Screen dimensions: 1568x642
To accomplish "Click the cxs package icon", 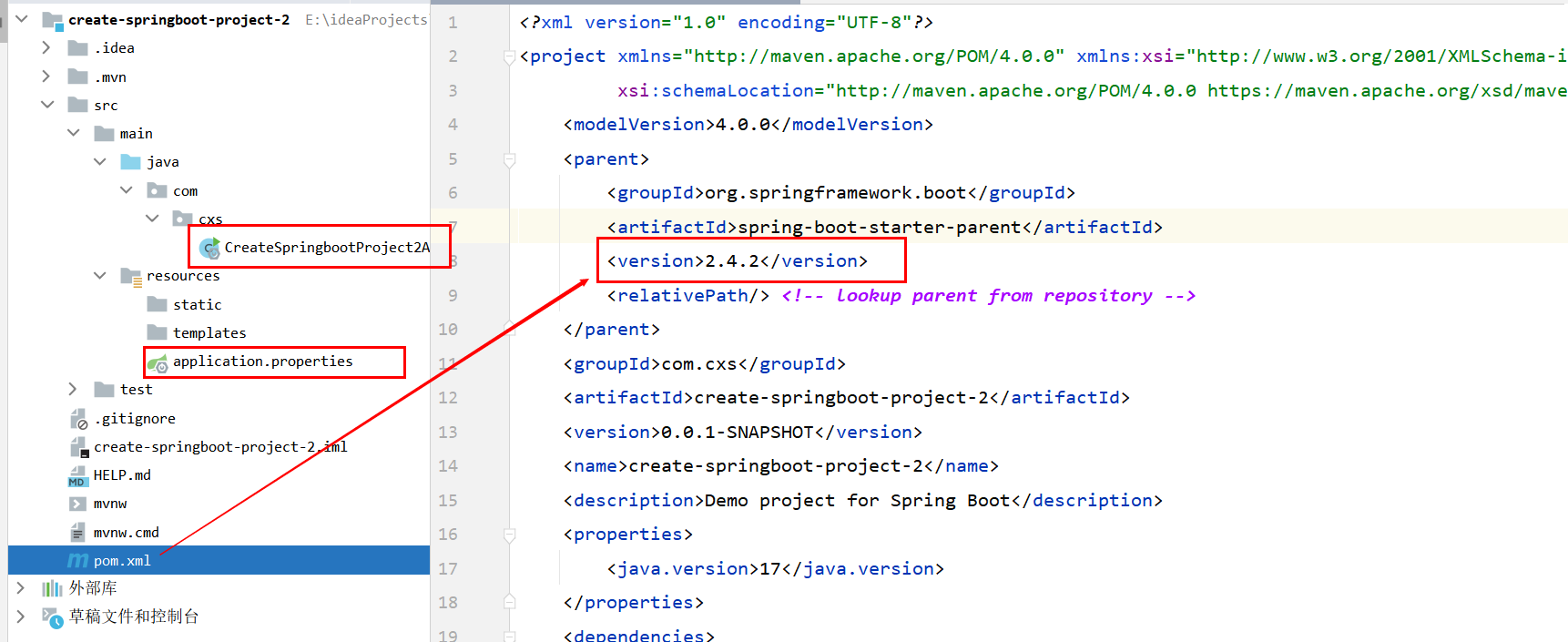I will pos(183,219).
